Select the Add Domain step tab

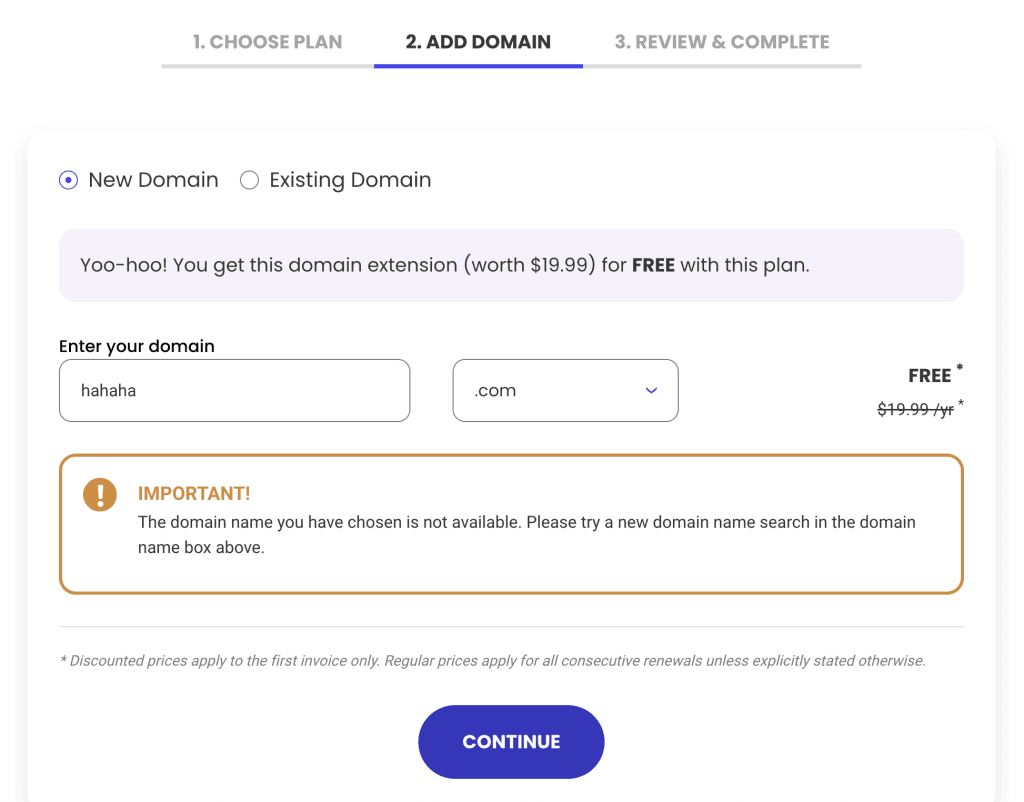point(478,42)
